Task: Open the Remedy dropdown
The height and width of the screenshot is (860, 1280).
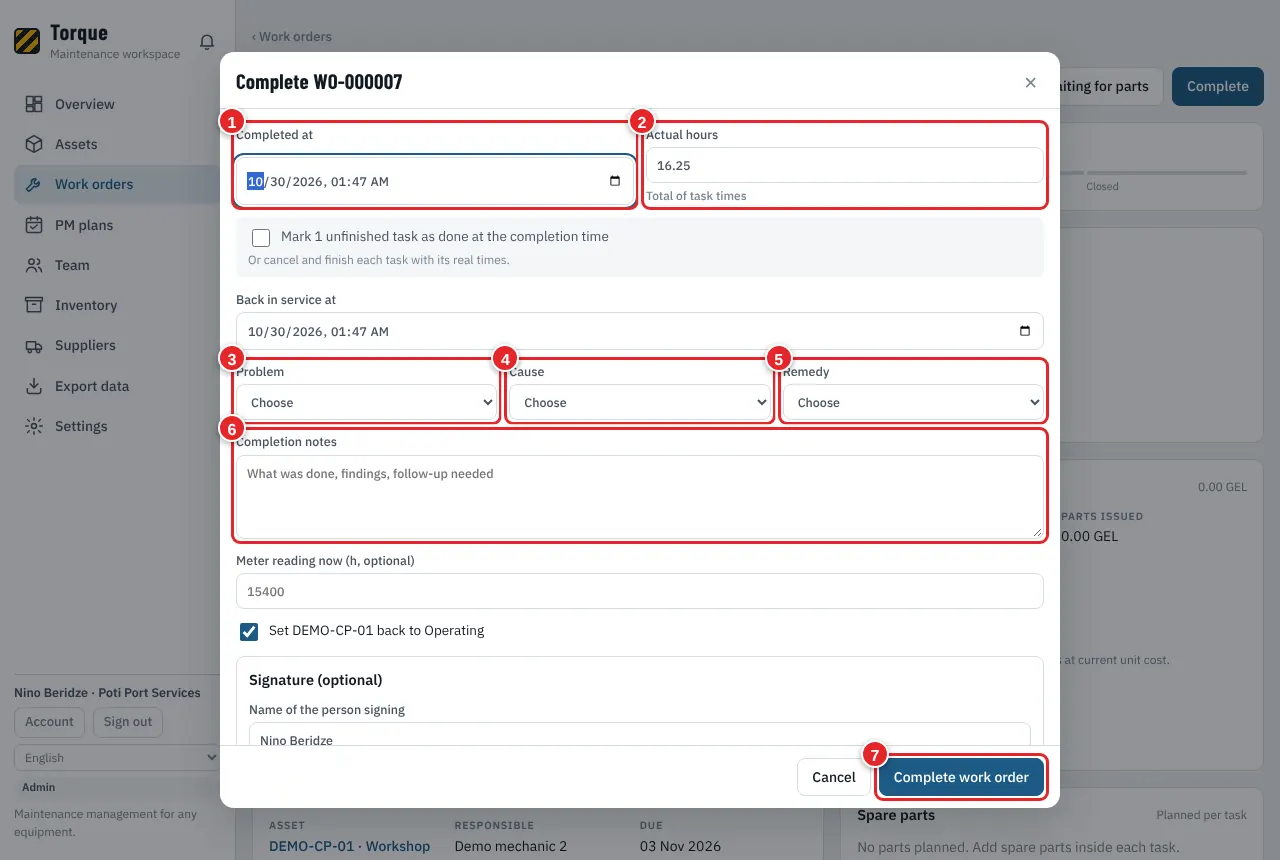Action: pos(913,403)
